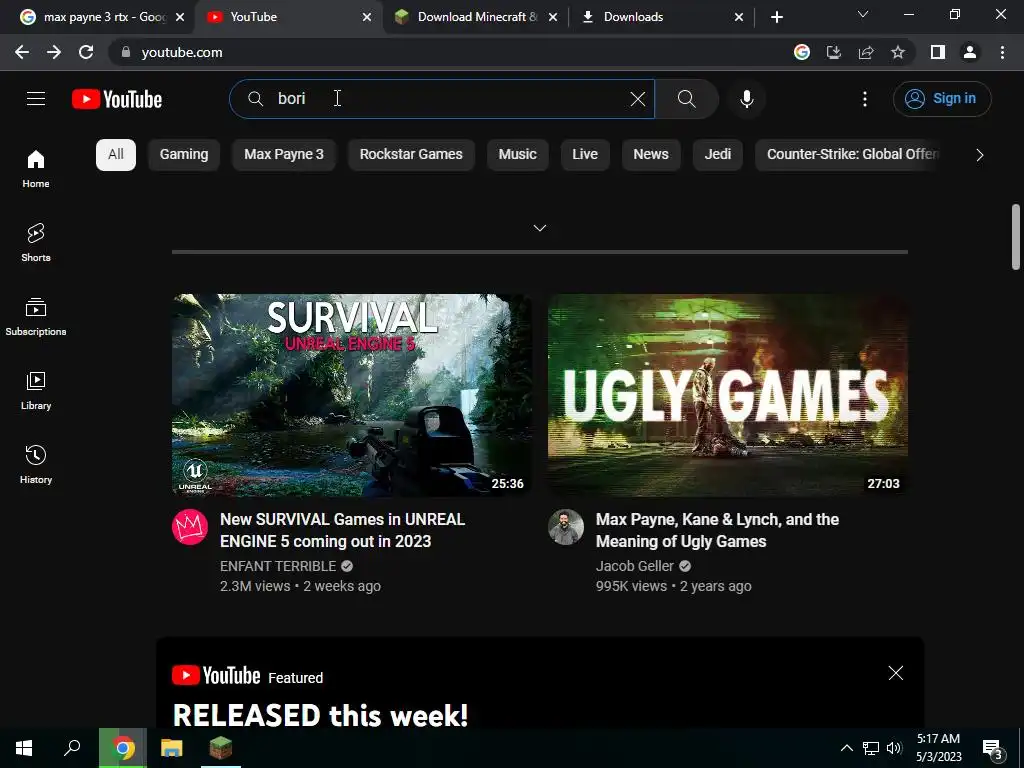
Task: Select the Rockstar Games chip
Action: (x=411, y=155)
